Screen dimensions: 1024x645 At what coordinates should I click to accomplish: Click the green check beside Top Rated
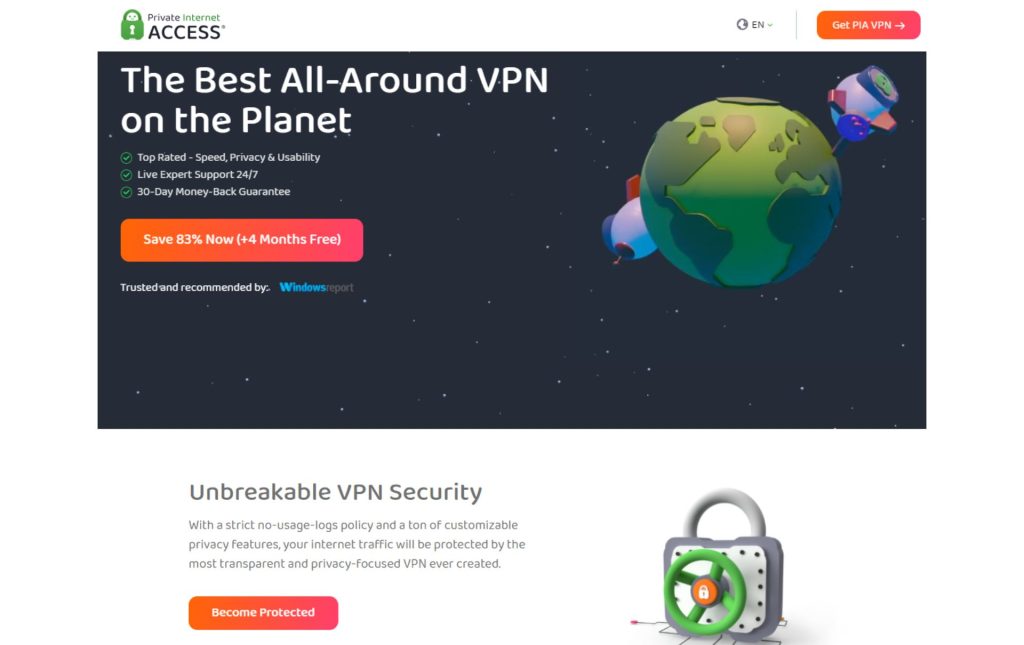126,157
